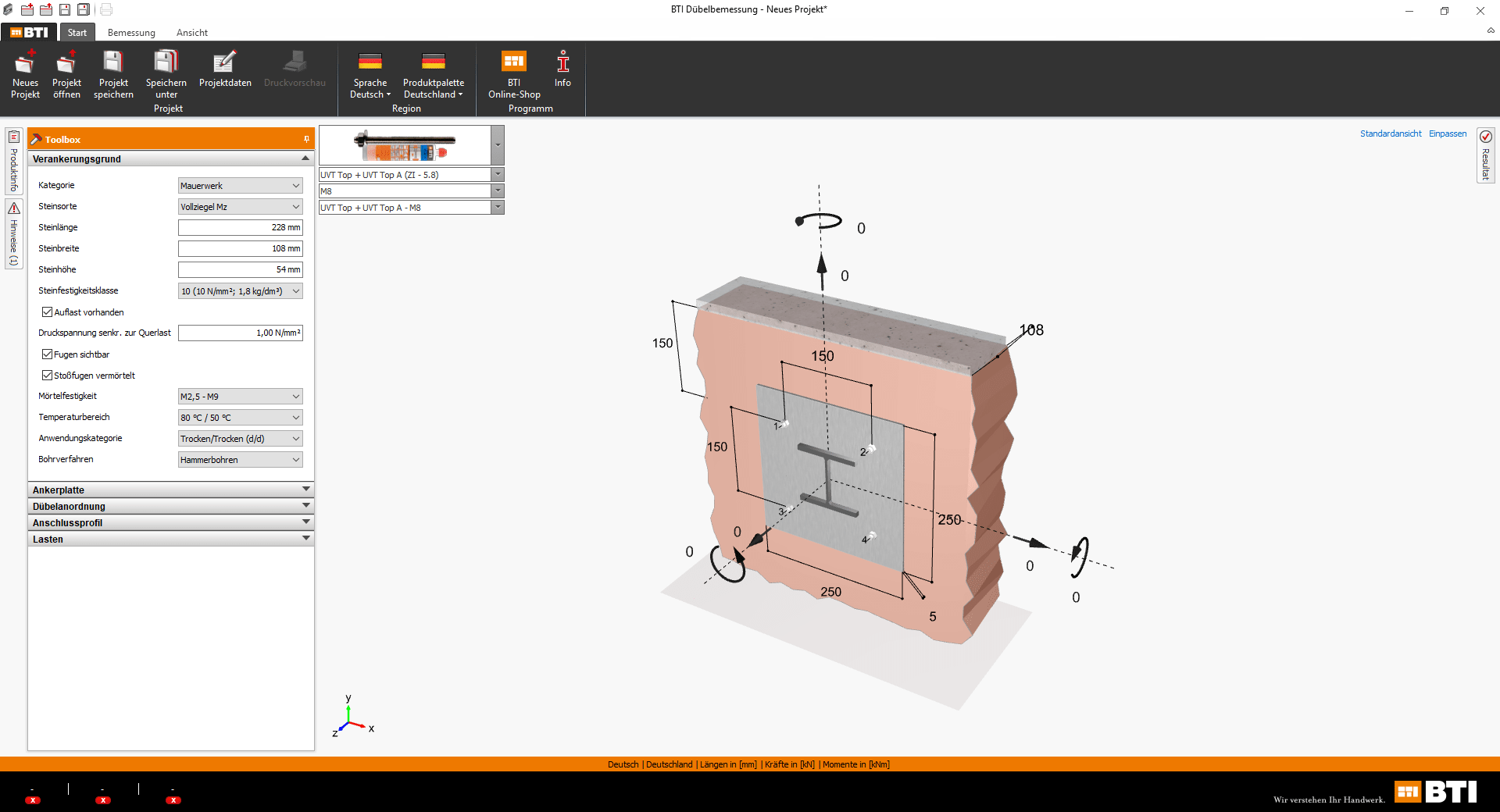1500x812 pixels.
Task: Click the Steinlänge input field
Action: click(240, 227)
